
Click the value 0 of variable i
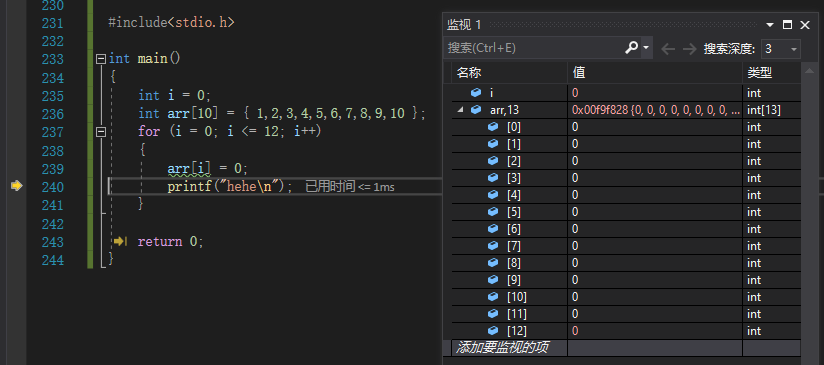[x=575, y=93]
